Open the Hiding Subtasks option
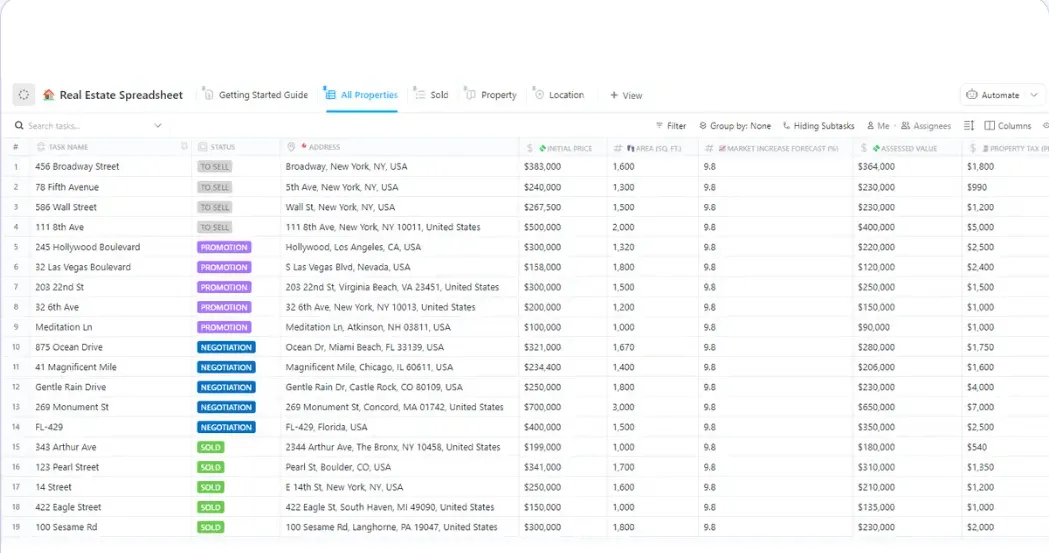1049x553 pixels. click(x=818, y=126)
